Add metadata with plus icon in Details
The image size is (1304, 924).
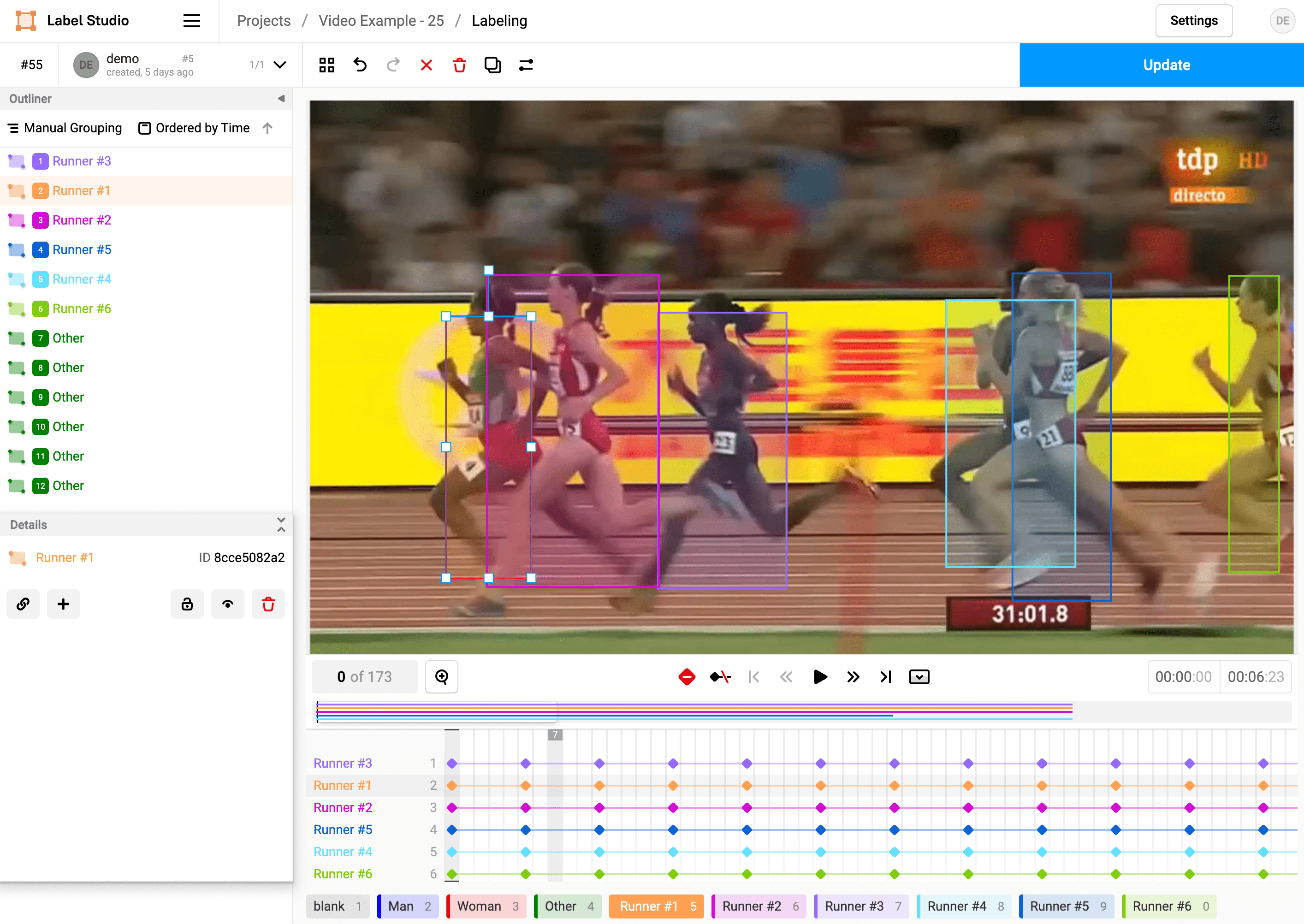[63, 604]
